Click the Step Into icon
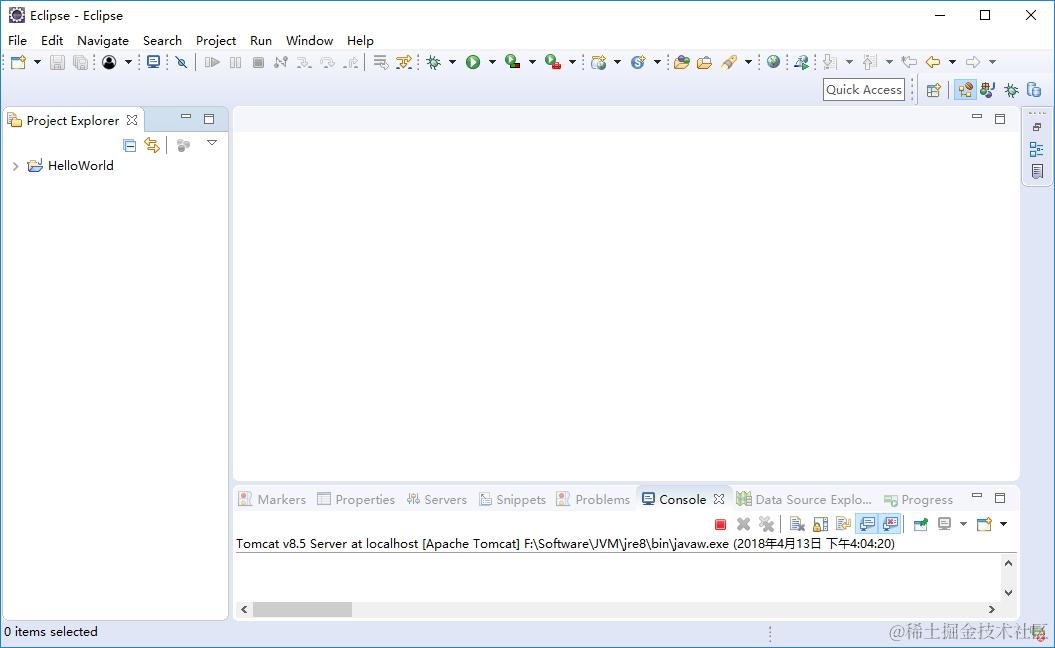Image resolution: width=1055 pixels, height=648 pixels. tap(304, 63)
